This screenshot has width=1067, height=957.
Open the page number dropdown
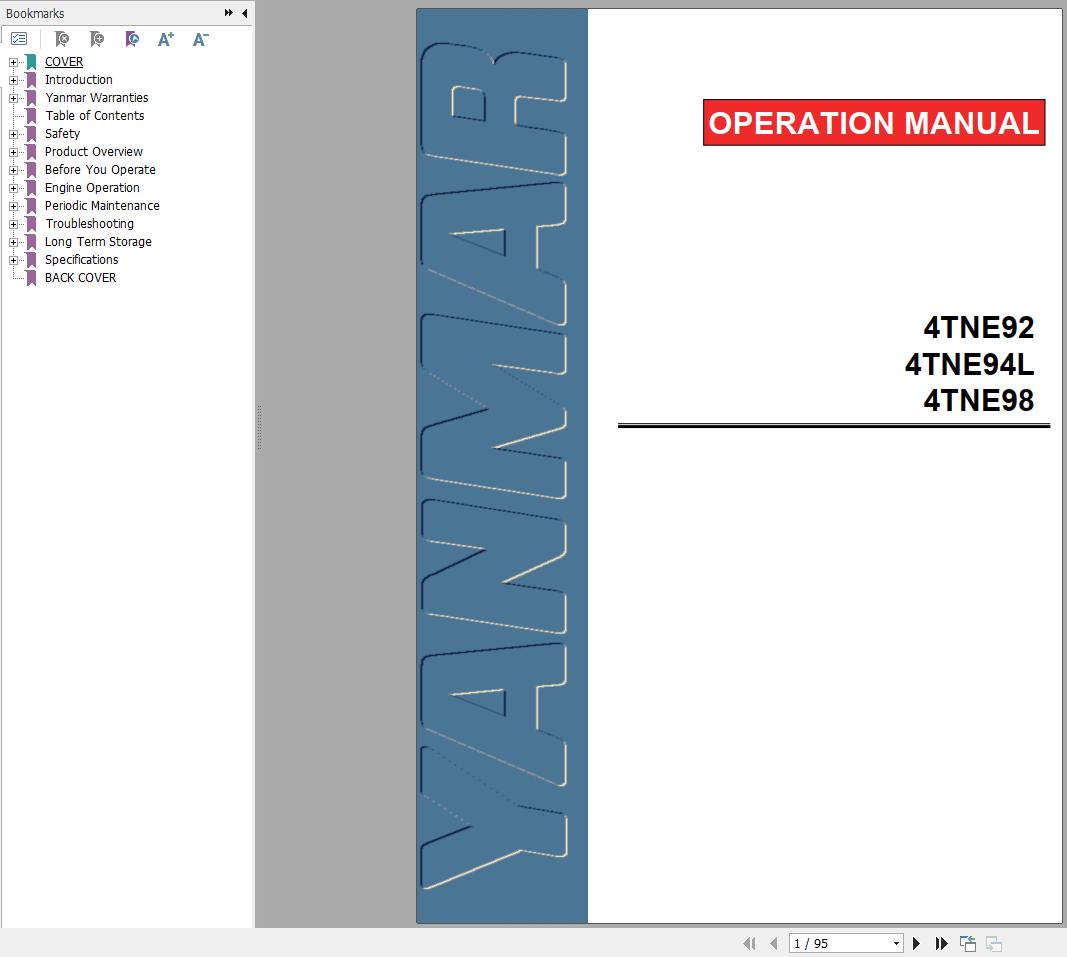[896, 943]
